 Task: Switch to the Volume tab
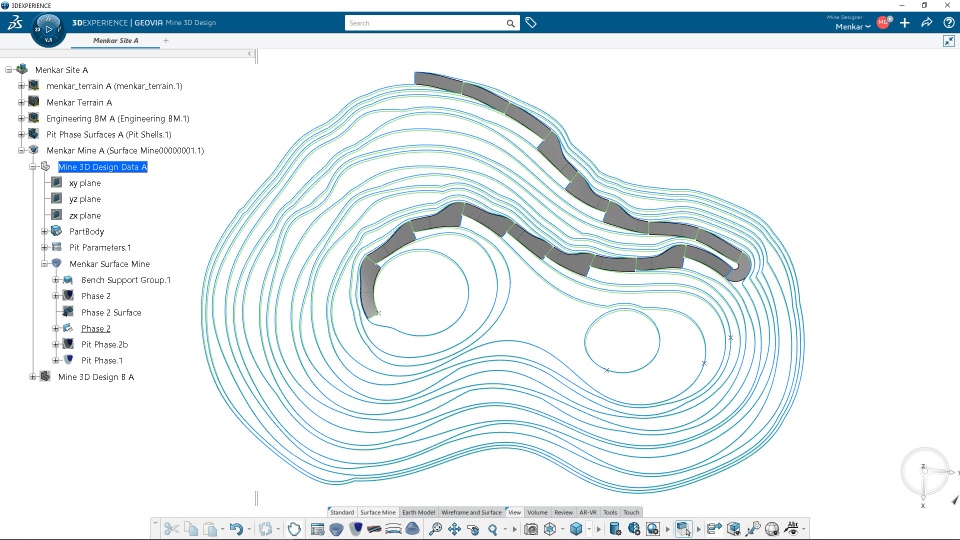click(538, 512)
